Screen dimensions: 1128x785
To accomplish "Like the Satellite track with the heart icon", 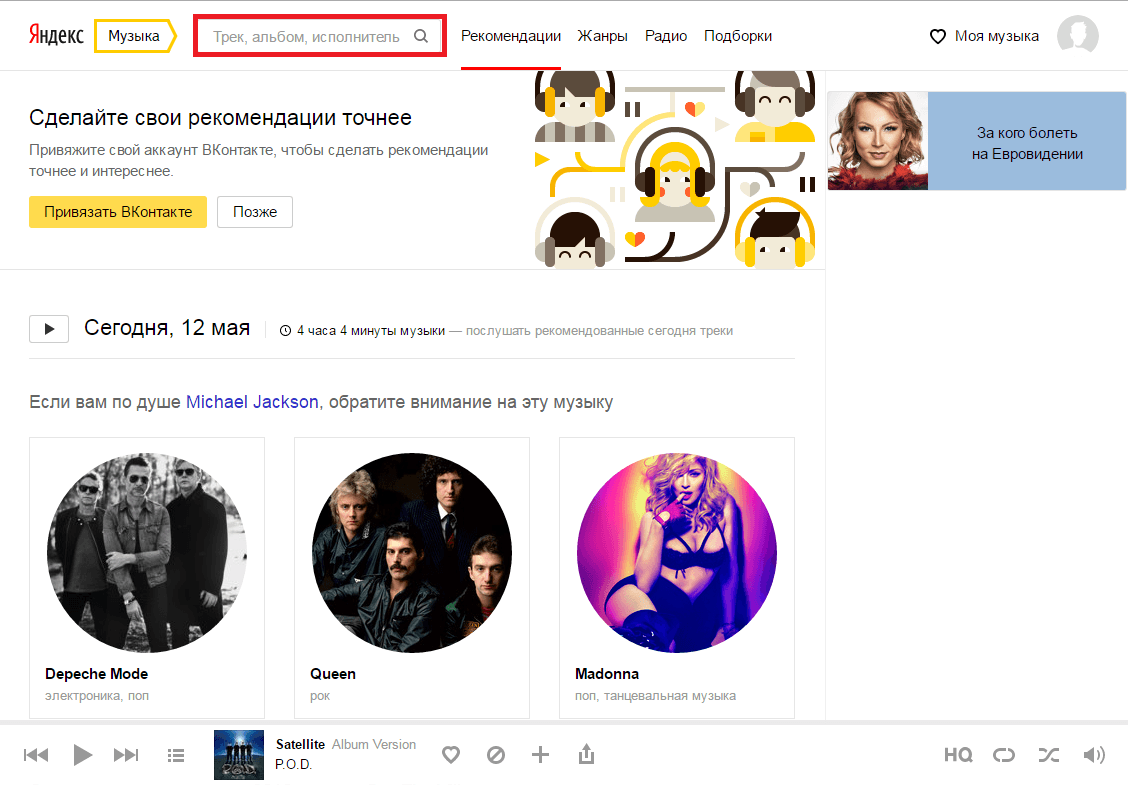I will click(x=451, y=755).
